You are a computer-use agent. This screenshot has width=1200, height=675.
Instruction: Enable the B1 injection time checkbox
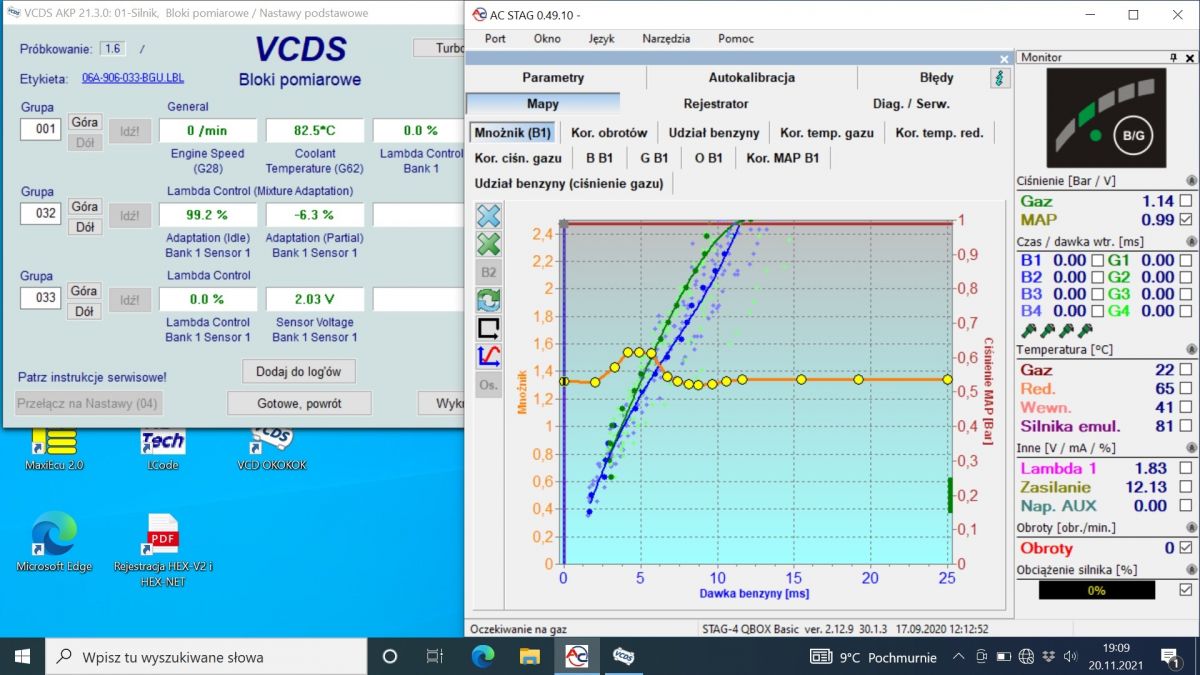tap(1097, 260)
